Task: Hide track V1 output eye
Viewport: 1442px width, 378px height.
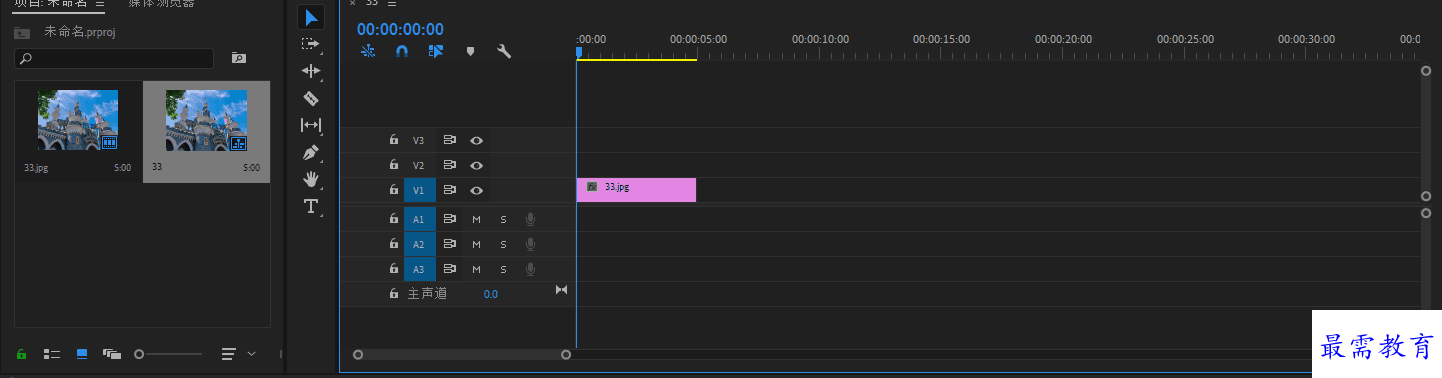Action: 477,190
